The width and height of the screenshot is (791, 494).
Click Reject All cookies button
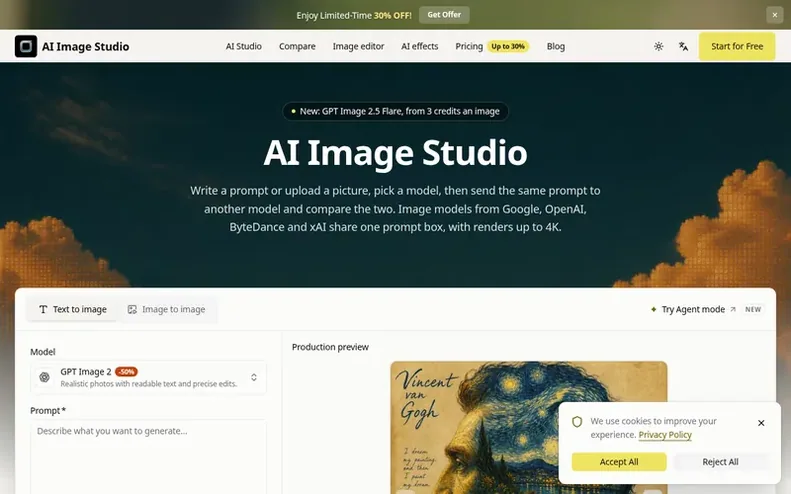(720, 462)
